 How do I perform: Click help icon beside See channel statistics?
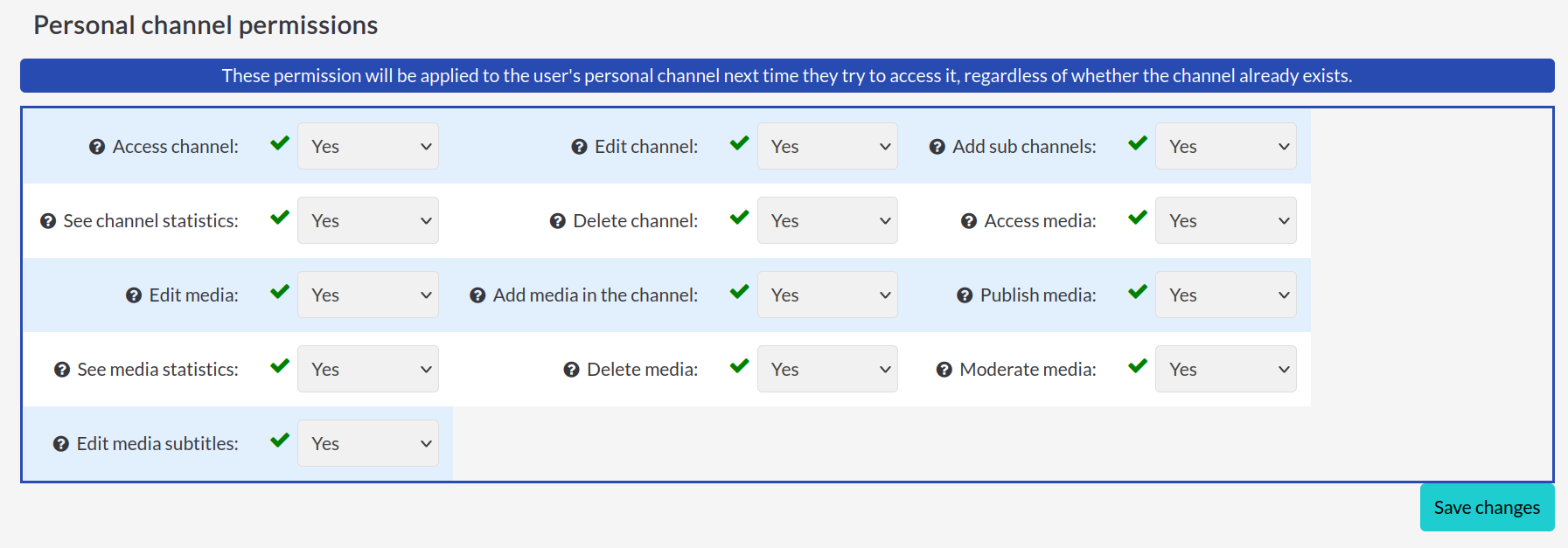point(48,221)
